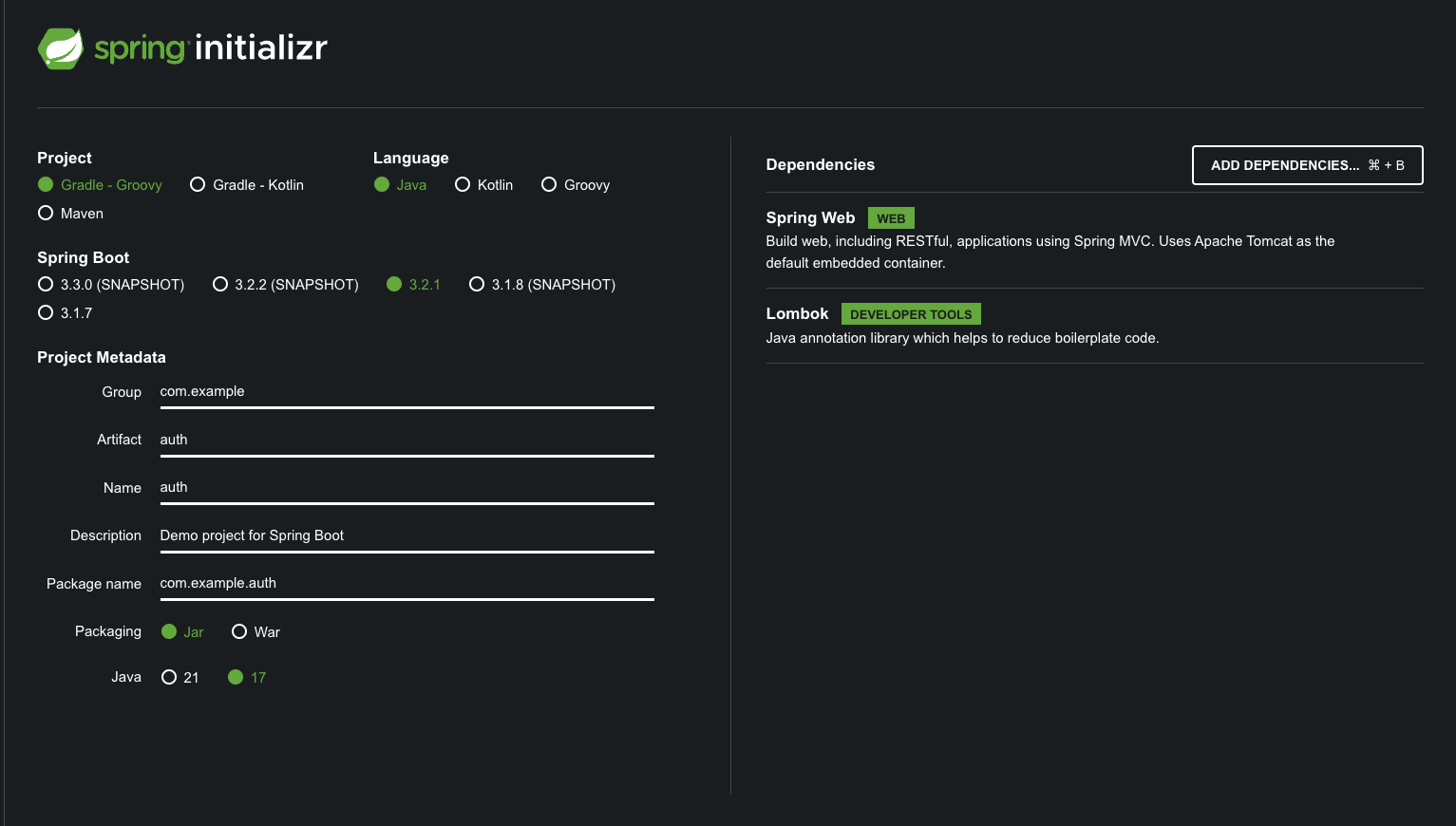Click the DEVELOPER TOOLS tag badge
Image resolution: width=1456 pixels, height=826 pixels.
(x=911, y=314)
